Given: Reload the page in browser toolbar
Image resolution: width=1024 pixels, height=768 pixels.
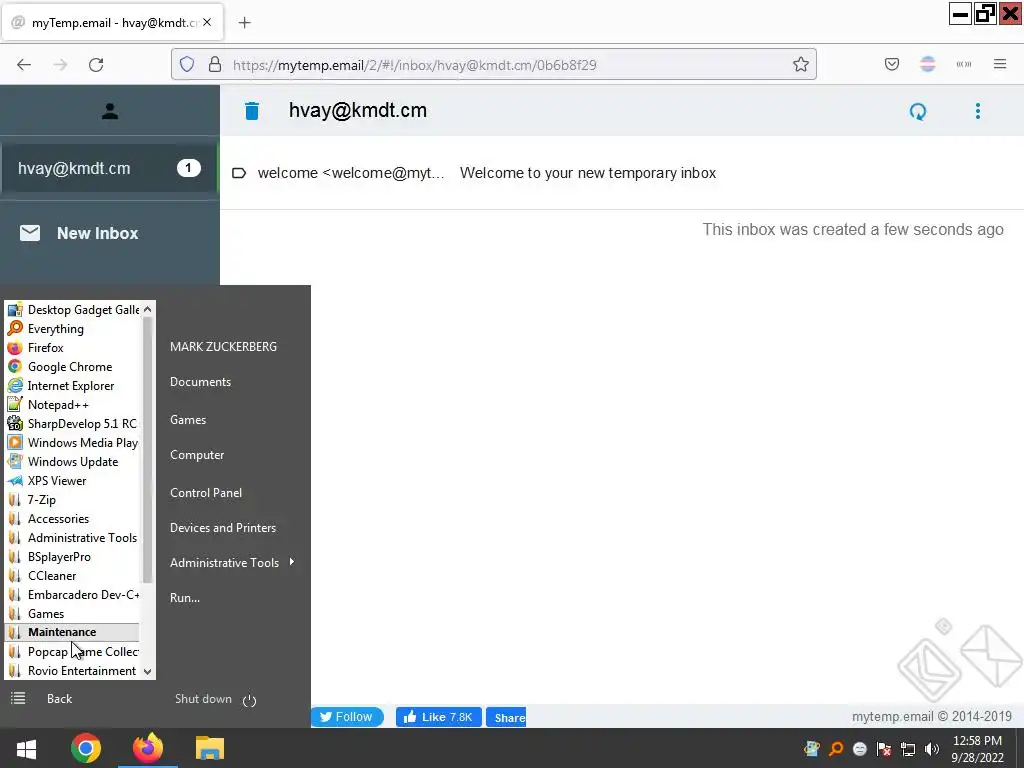Looking at the screenshot, I should 96,64.
